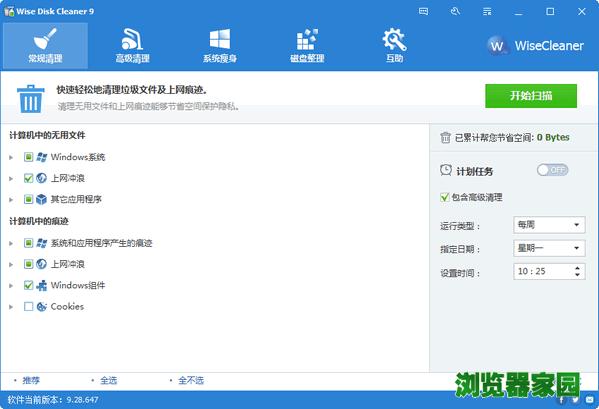Expand 系统和应用程序产生的痕迹 node
The height and width of the screenshot is (409, 599).
(x=11, y=243)
